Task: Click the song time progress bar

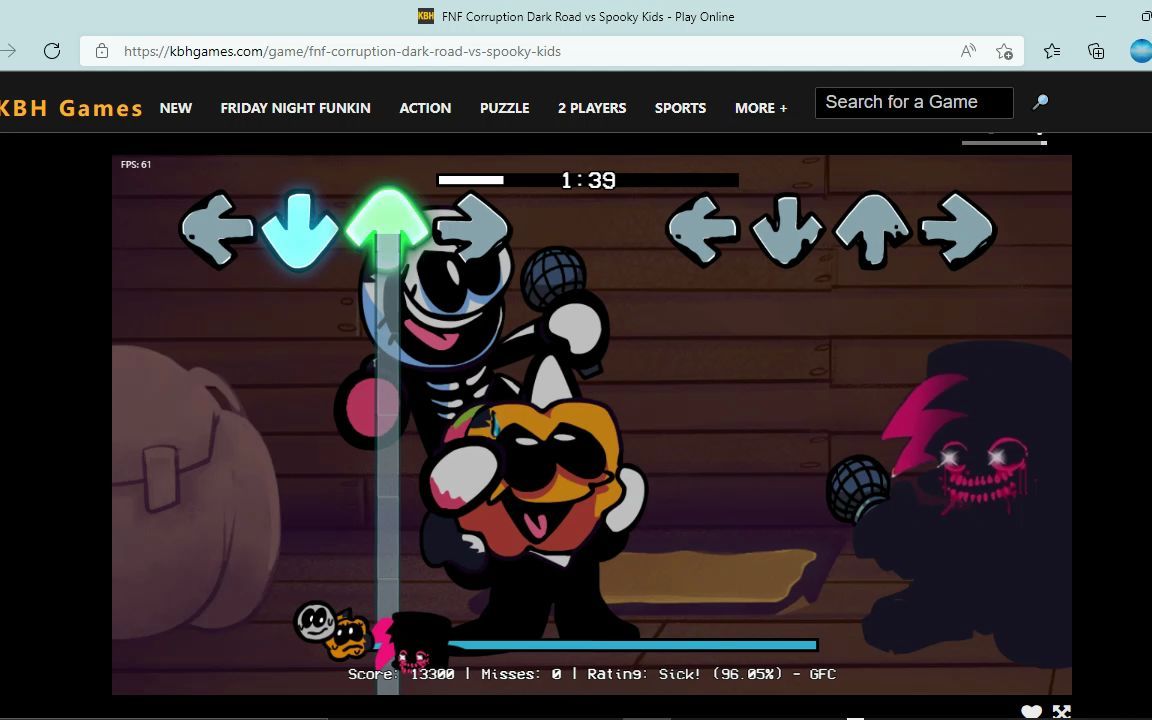Action: point(588,180)
